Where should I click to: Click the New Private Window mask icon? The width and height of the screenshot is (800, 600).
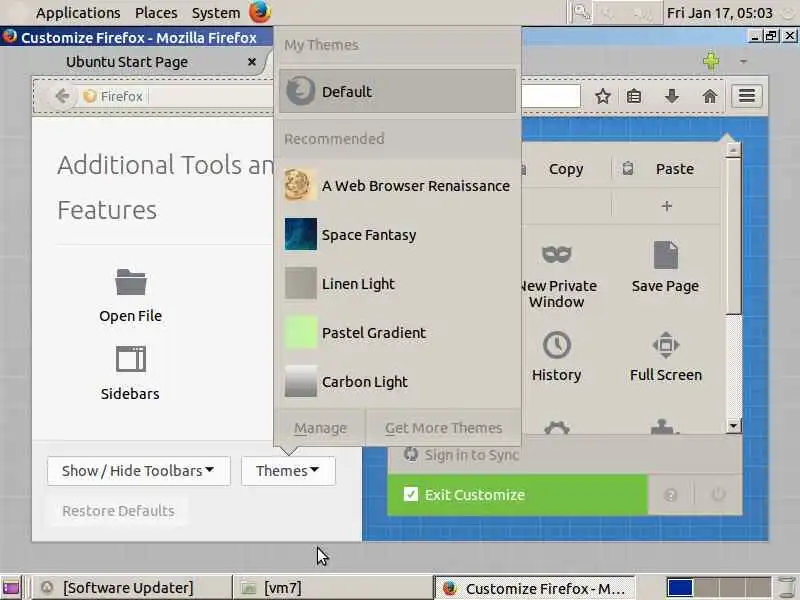click(x=557, y=254)
